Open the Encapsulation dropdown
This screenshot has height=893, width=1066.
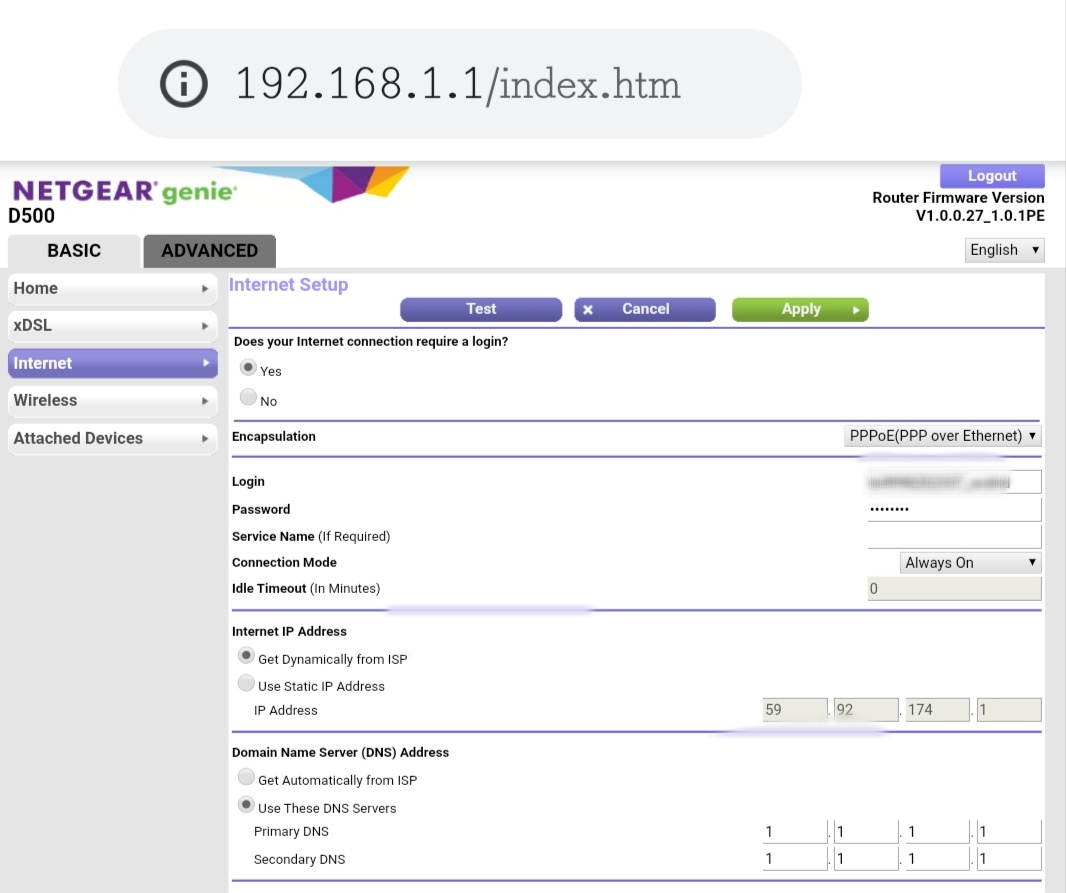(941, 435)
